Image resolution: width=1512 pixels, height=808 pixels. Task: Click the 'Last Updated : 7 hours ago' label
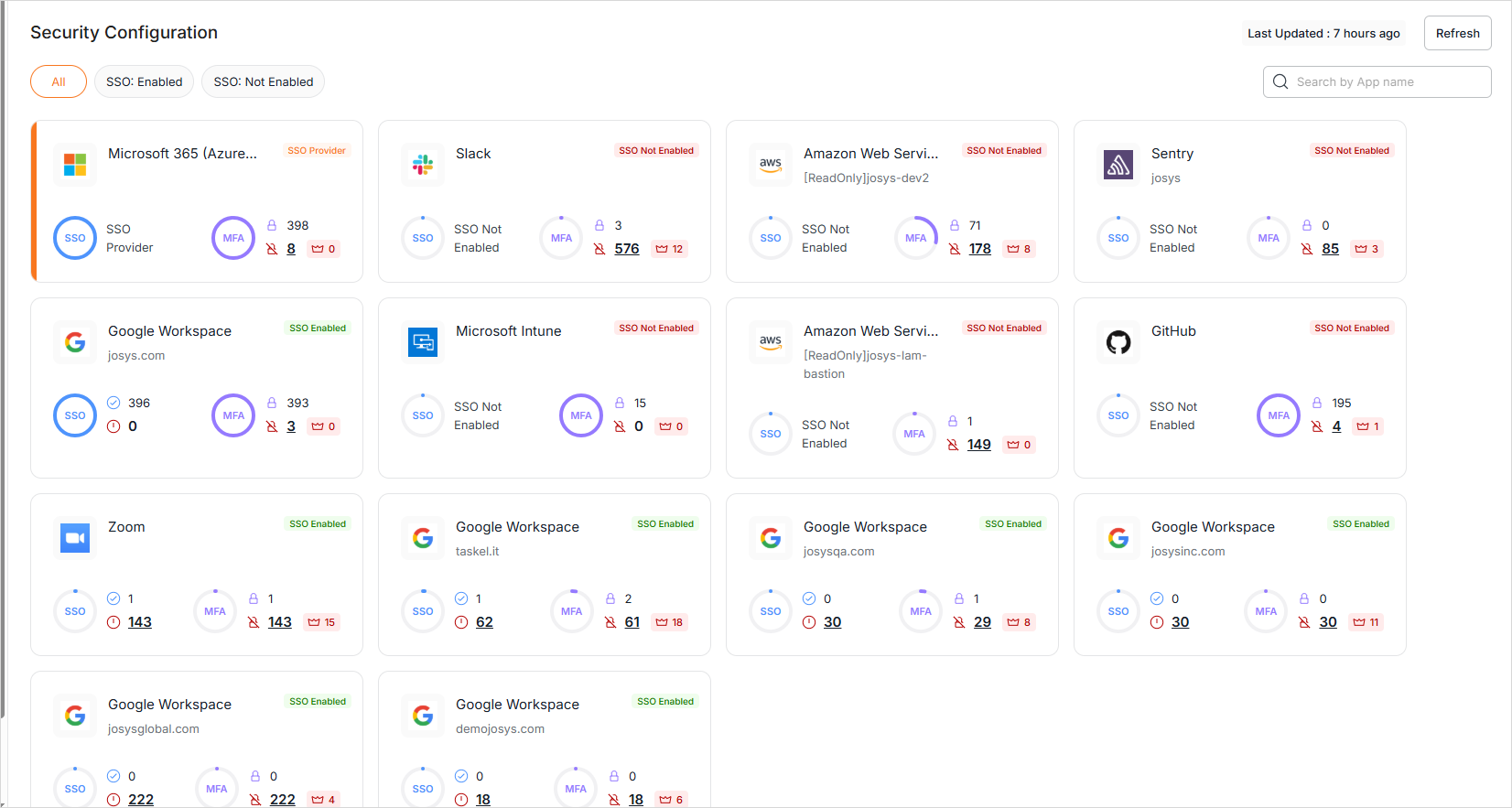pos(1323,33)
